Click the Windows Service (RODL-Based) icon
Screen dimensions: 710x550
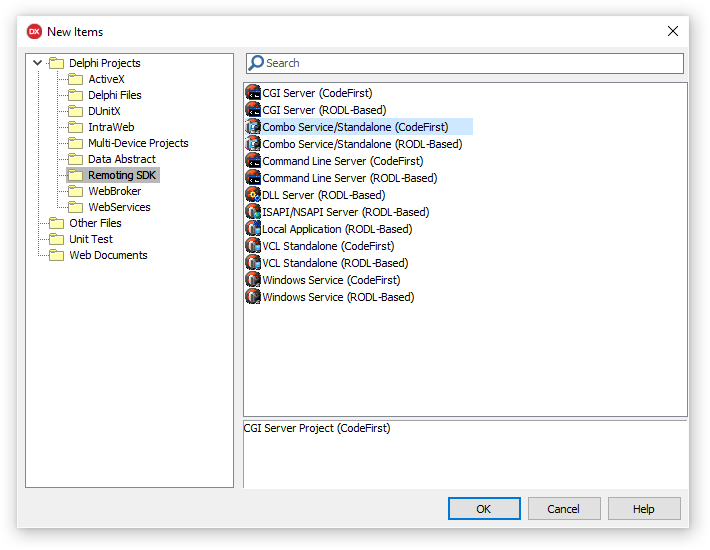tap(253, 297)
